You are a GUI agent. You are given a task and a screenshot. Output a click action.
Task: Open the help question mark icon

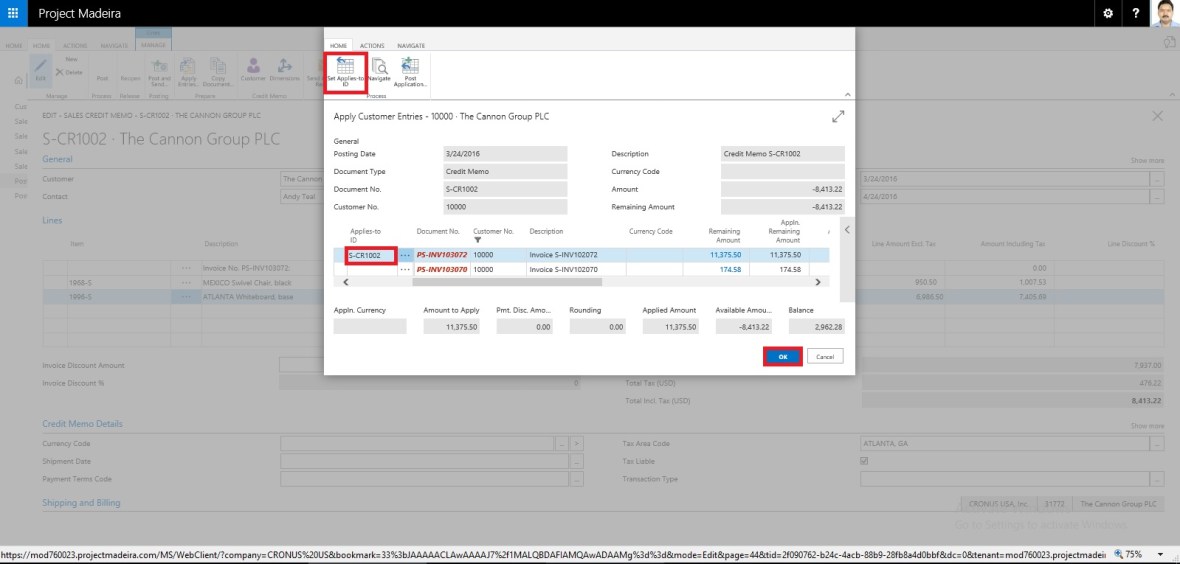pyautogui.click(x=1136, y=14)
